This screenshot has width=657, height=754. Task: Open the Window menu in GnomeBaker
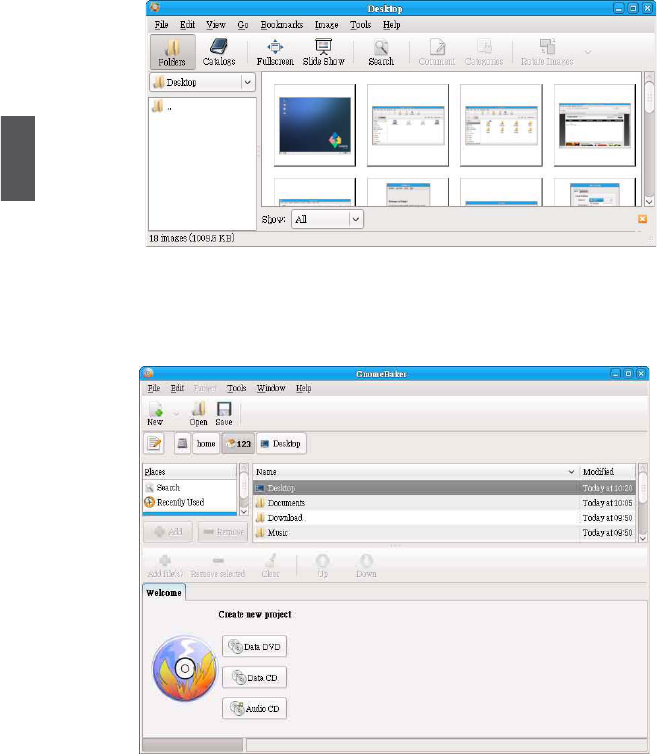(271, 388)
